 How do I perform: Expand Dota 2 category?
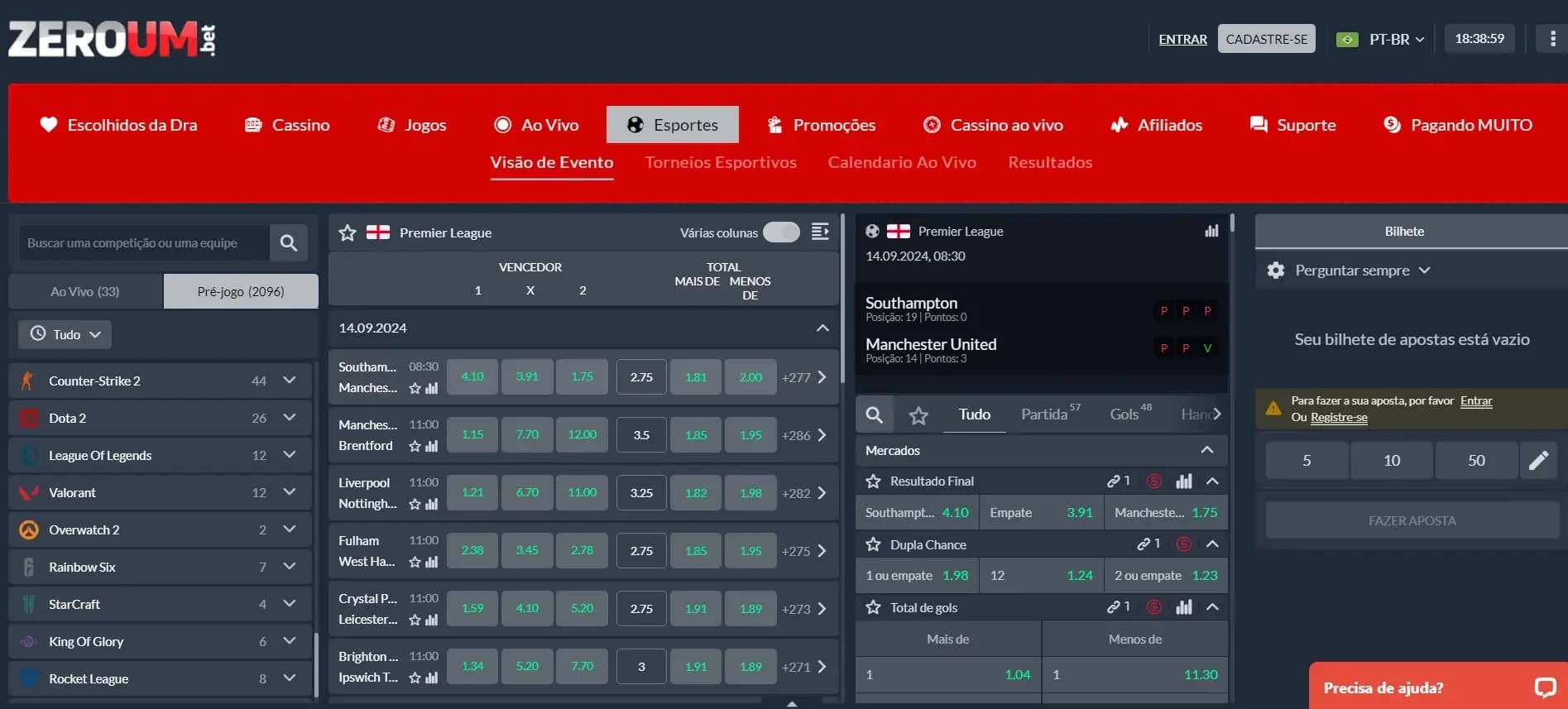289,418
